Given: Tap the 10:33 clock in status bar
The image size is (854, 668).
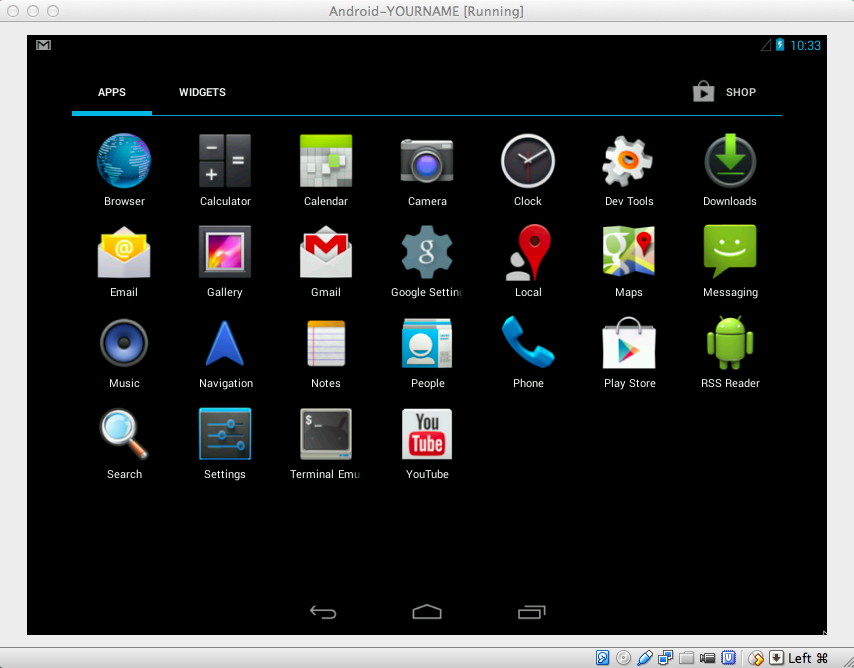Looking at the screenshot, I should [x=805, y=45].
